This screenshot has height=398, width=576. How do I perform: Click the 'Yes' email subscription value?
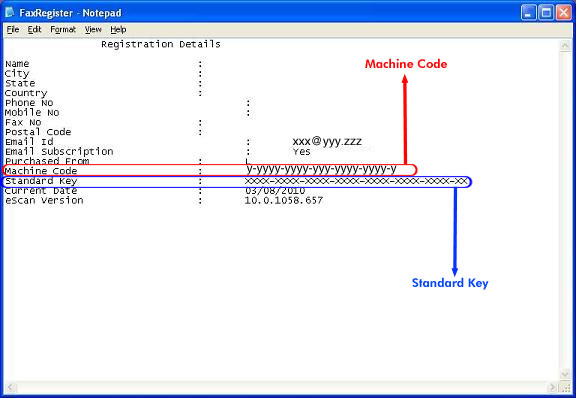click(x=302, y=152)
